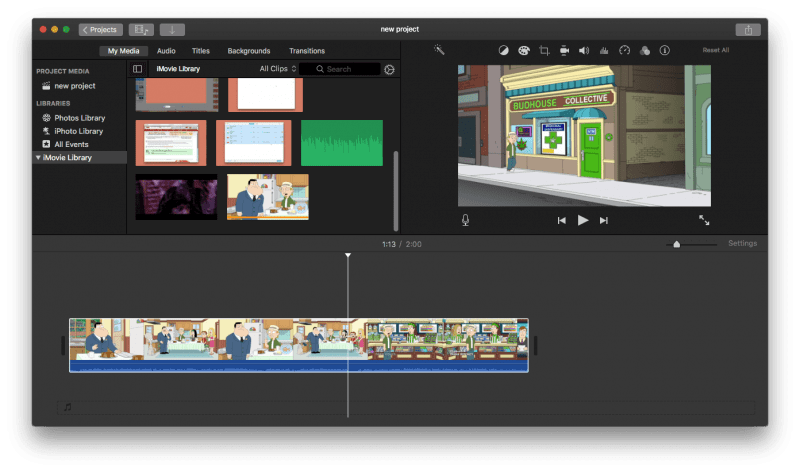This screenshot has width=800, height=472.
Task: Switch to the Transitions tab
Action: point(307,51)
